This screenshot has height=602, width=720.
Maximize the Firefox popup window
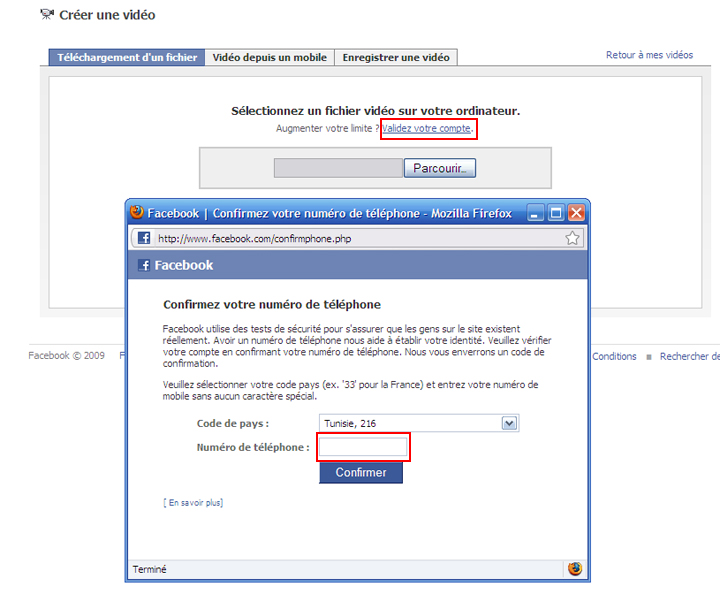(556, 213)
